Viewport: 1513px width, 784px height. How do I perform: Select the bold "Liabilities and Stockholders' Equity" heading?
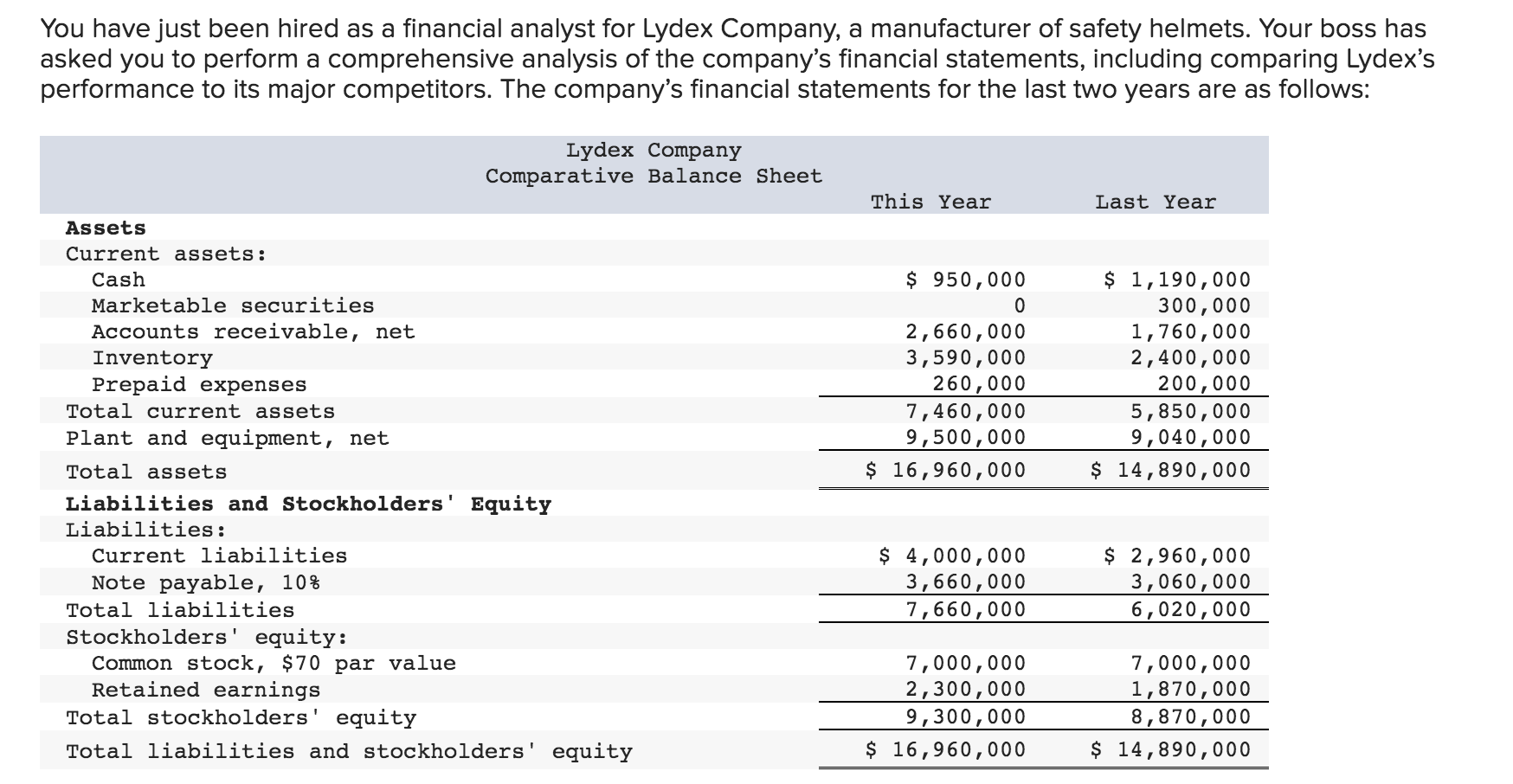pos(308,504)
